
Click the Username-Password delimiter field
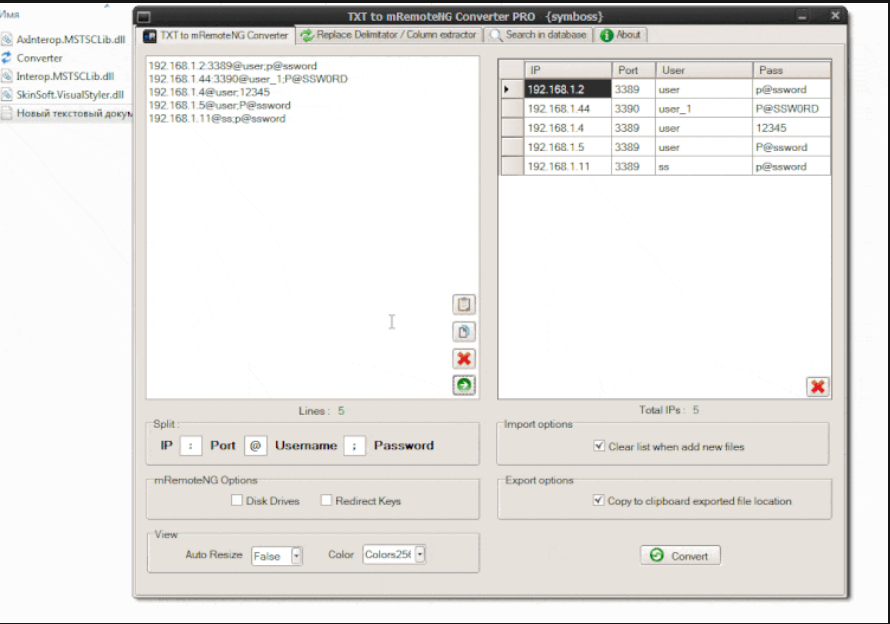pyautogui.click(x=354, y=446)
